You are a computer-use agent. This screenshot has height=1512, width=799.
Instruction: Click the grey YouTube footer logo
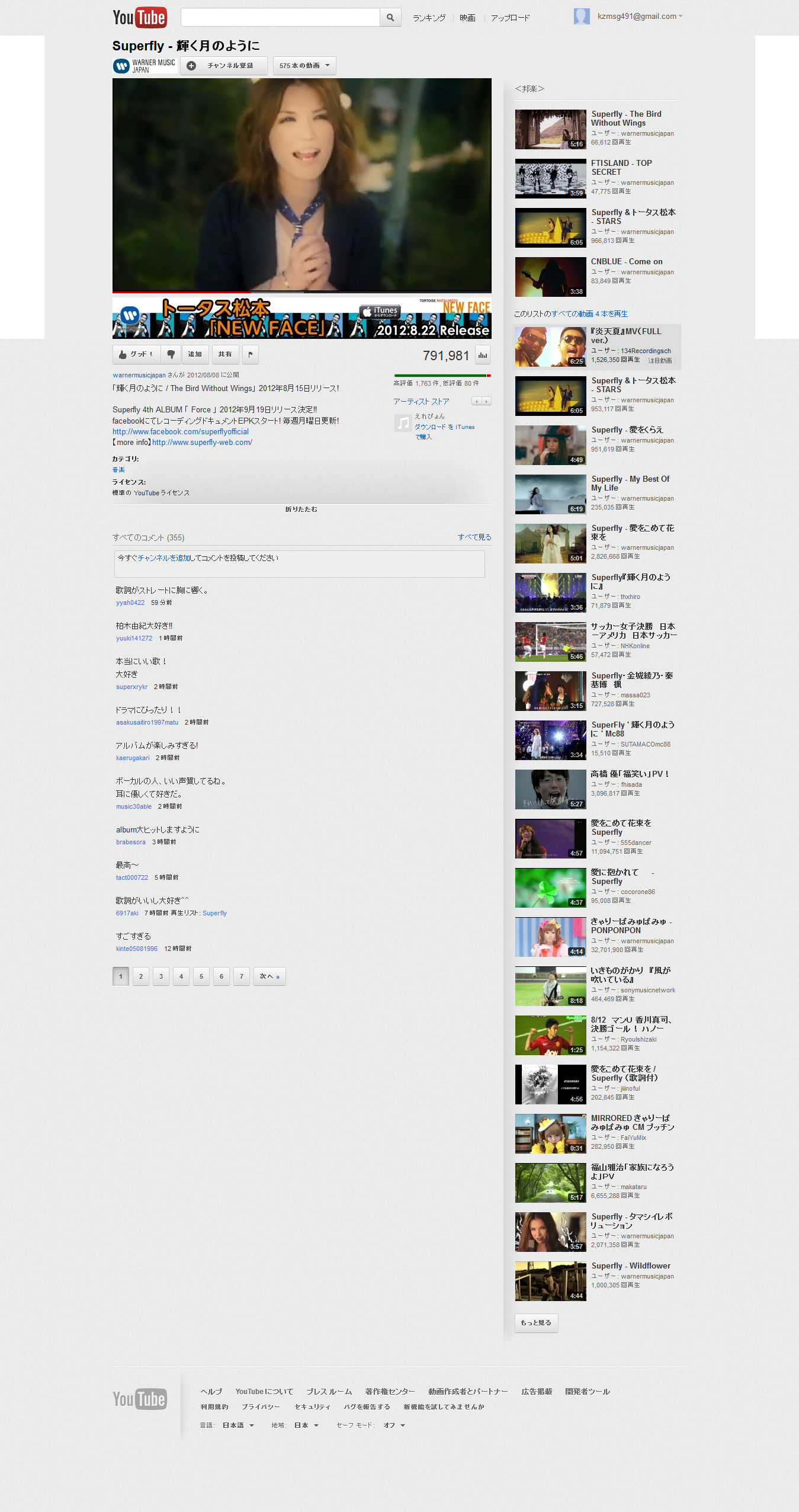click(x=140, y=1399)
